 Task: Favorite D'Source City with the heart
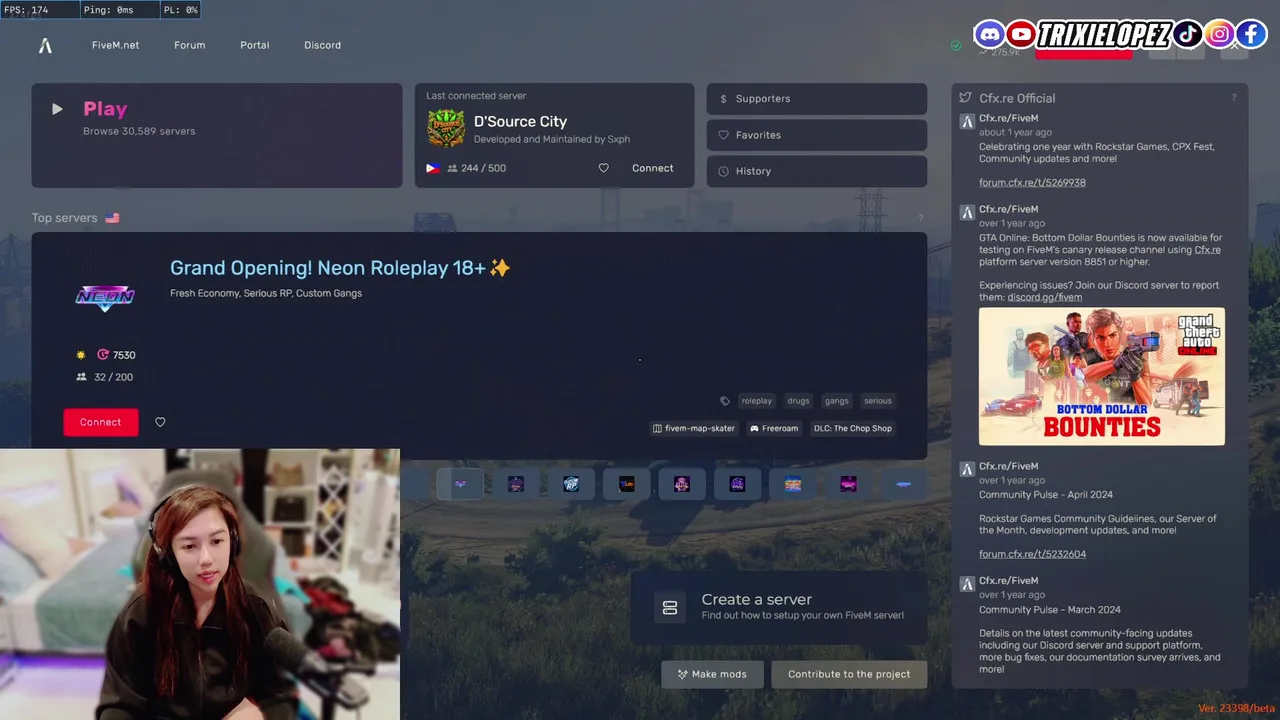[x=603, y=168]
